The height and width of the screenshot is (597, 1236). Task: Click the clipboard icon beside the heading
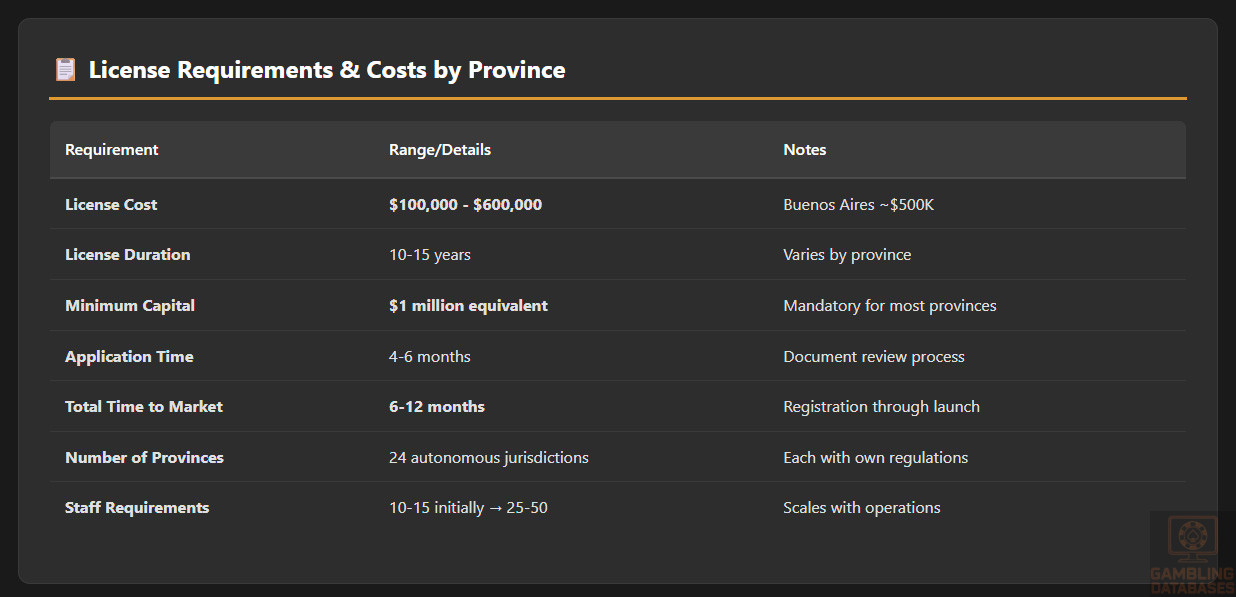pyautogui.click(x=65, y=70)
